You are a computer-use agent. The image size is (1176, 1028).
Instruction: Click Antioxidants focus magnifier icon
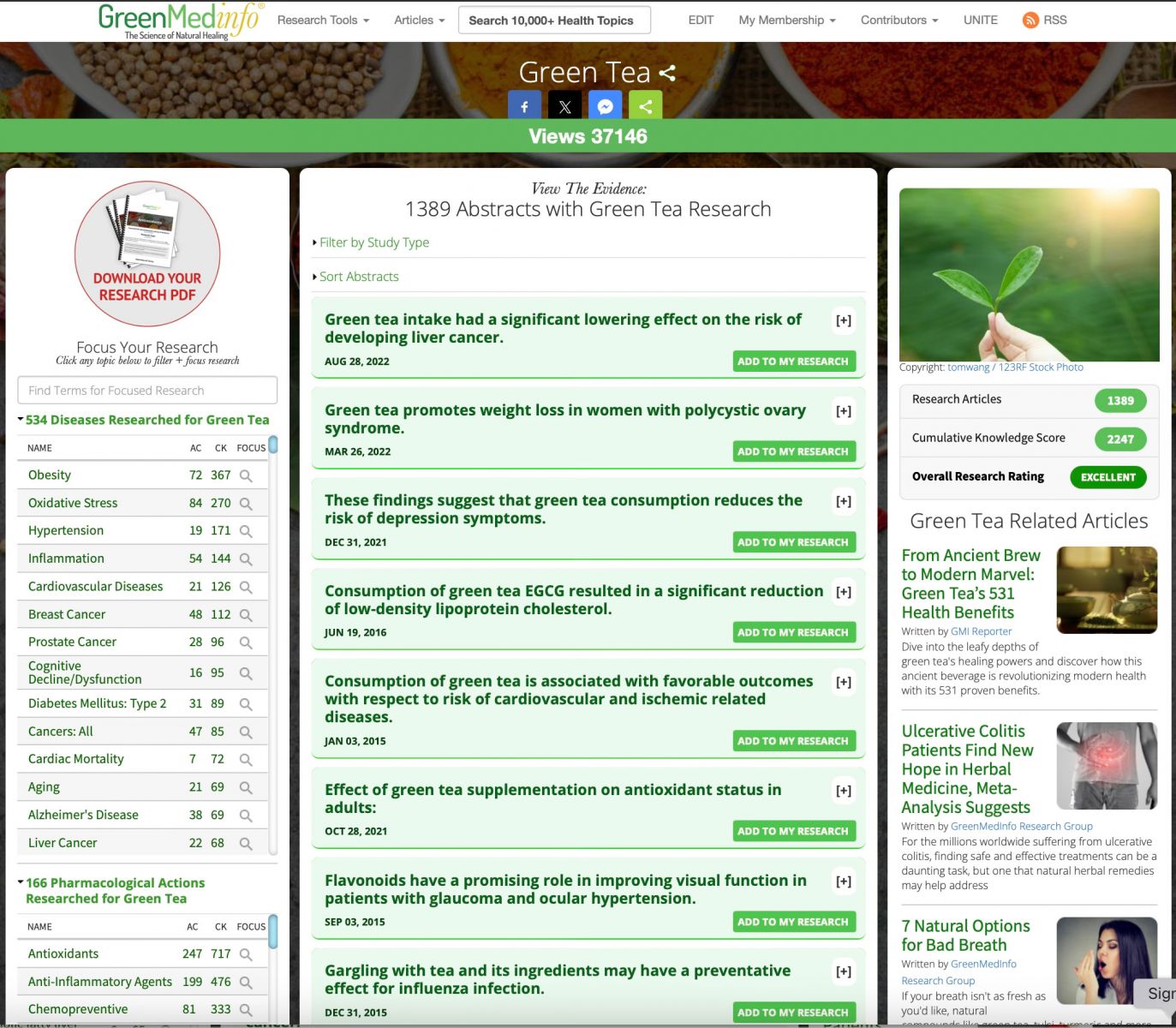click(246, 954)
